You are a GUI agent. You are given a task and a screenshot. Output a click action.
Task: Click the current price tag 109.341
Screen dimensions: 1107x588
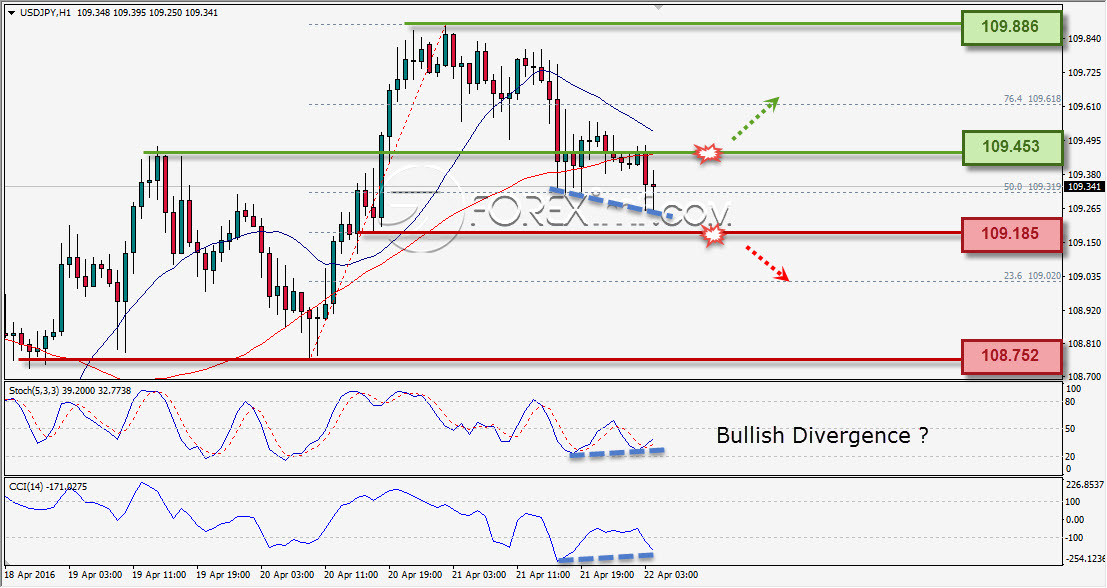point(1082,186)
